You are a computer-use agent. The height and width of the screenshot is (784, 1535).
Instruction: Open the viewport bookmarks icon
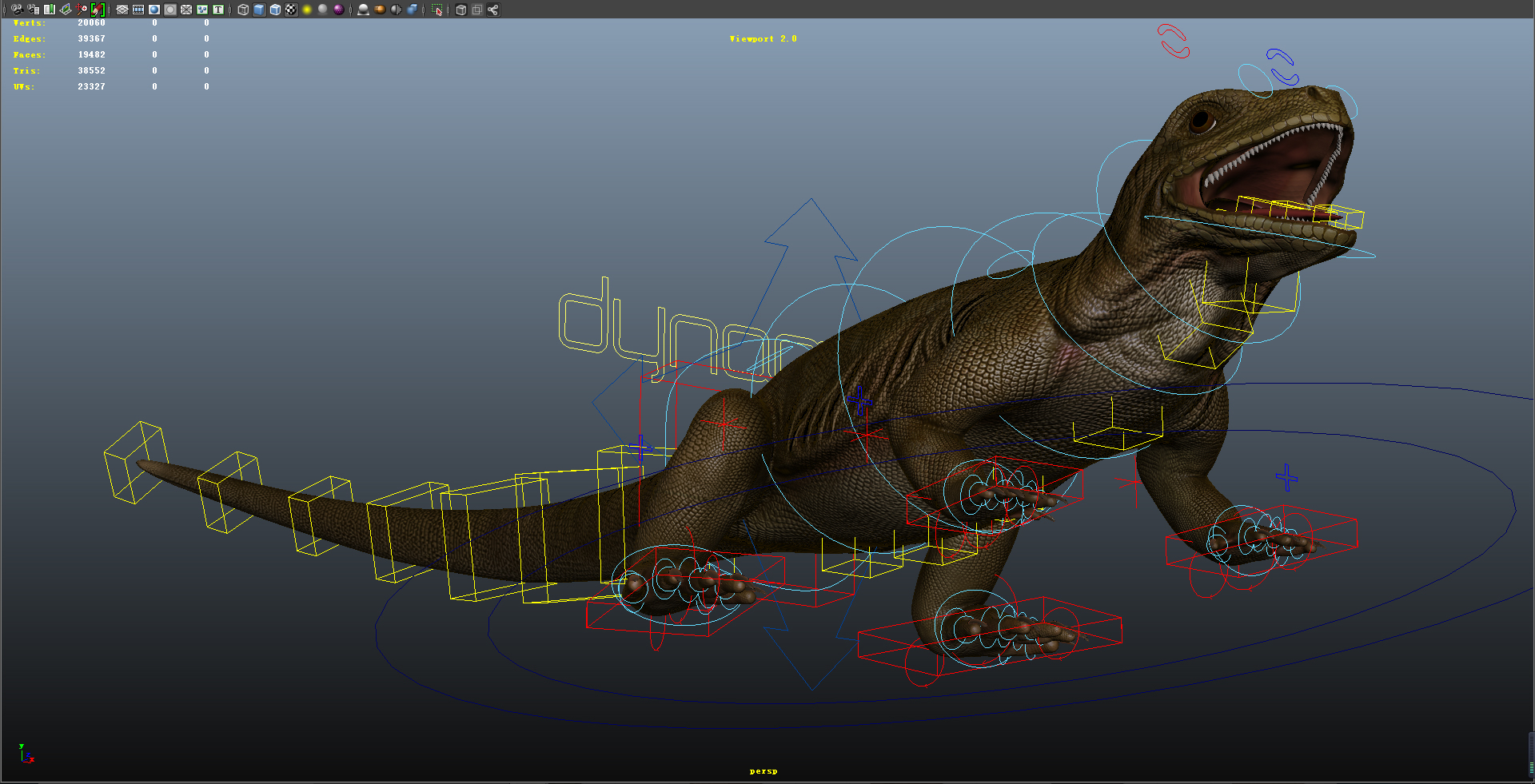50,10
